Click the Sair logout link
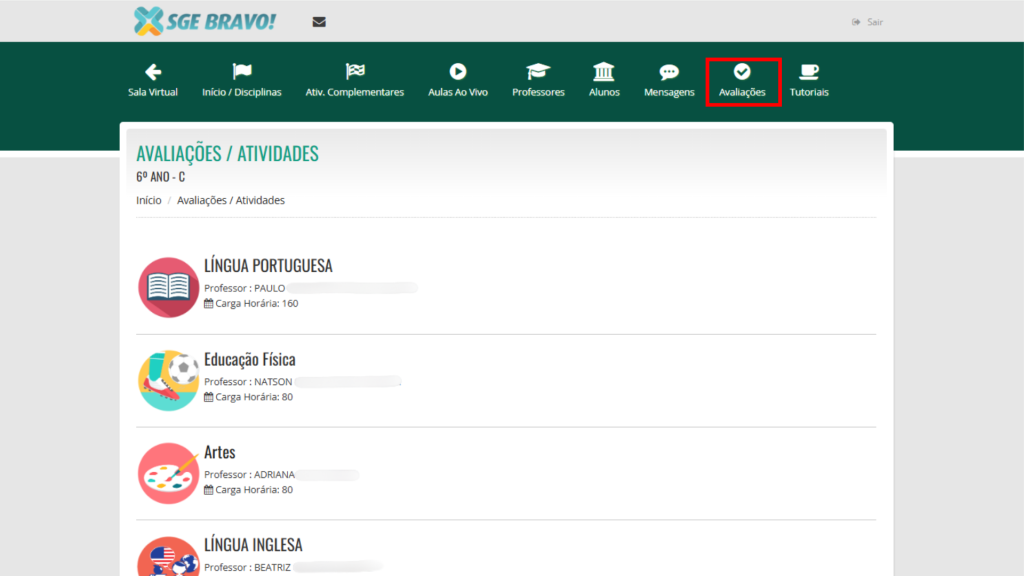 [x=868, y=22]
